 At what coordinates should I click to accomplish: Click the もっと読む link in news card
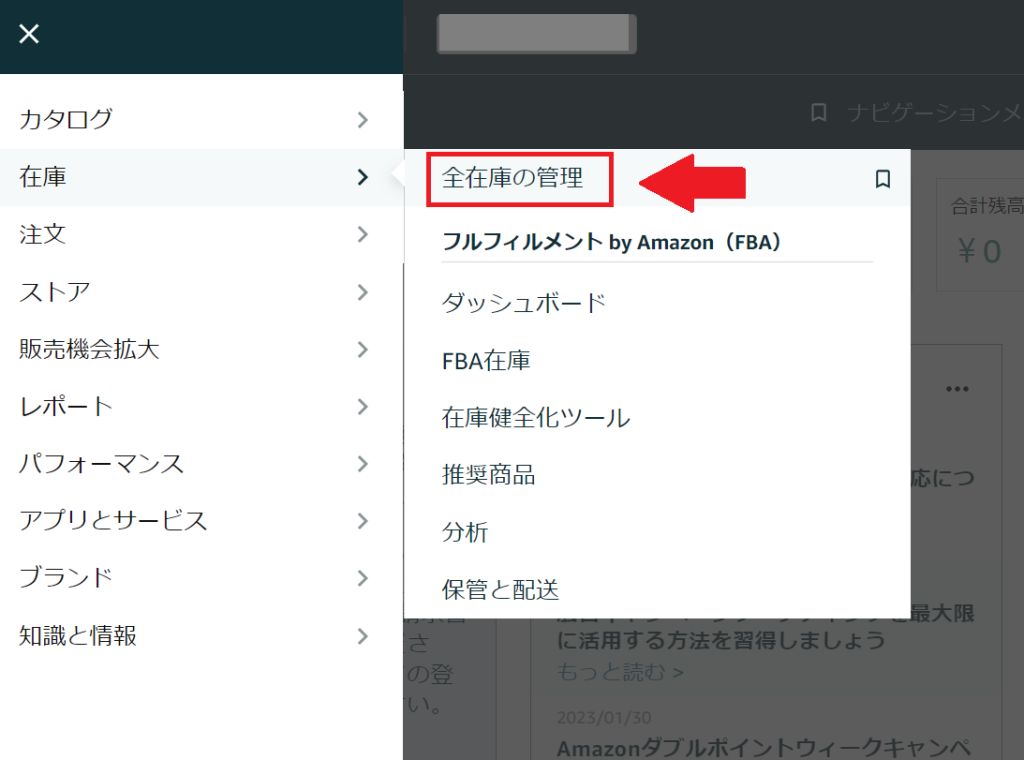coord(620,672)
